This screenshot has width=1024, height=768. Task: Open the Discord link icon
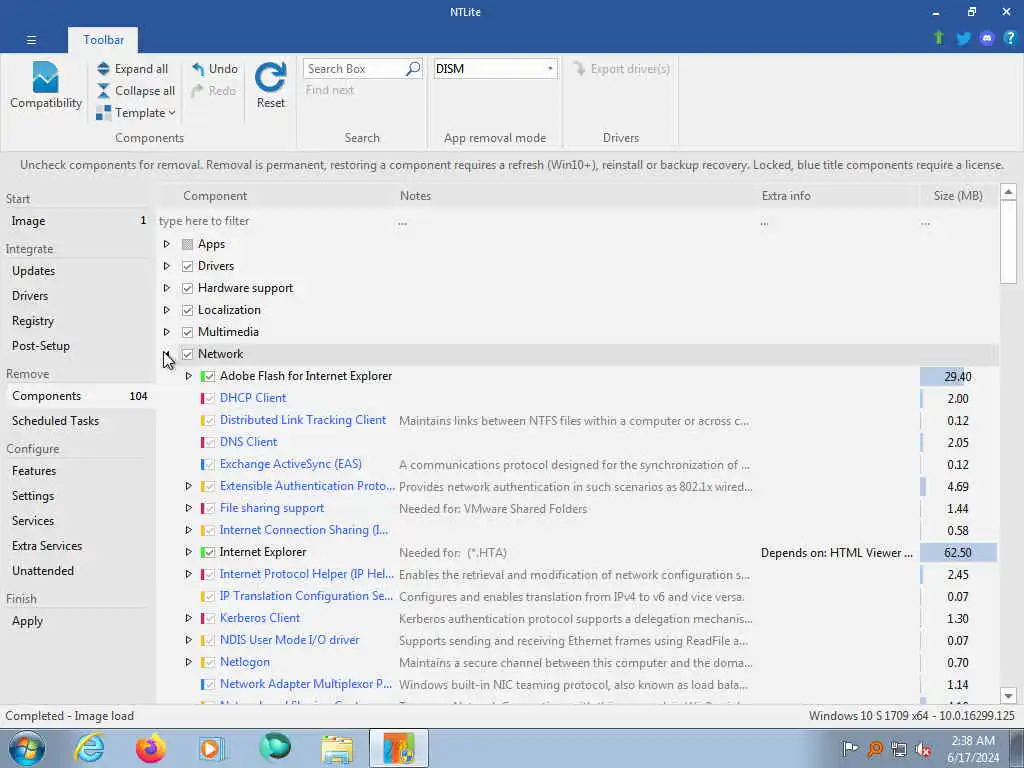tap(987, 39)
